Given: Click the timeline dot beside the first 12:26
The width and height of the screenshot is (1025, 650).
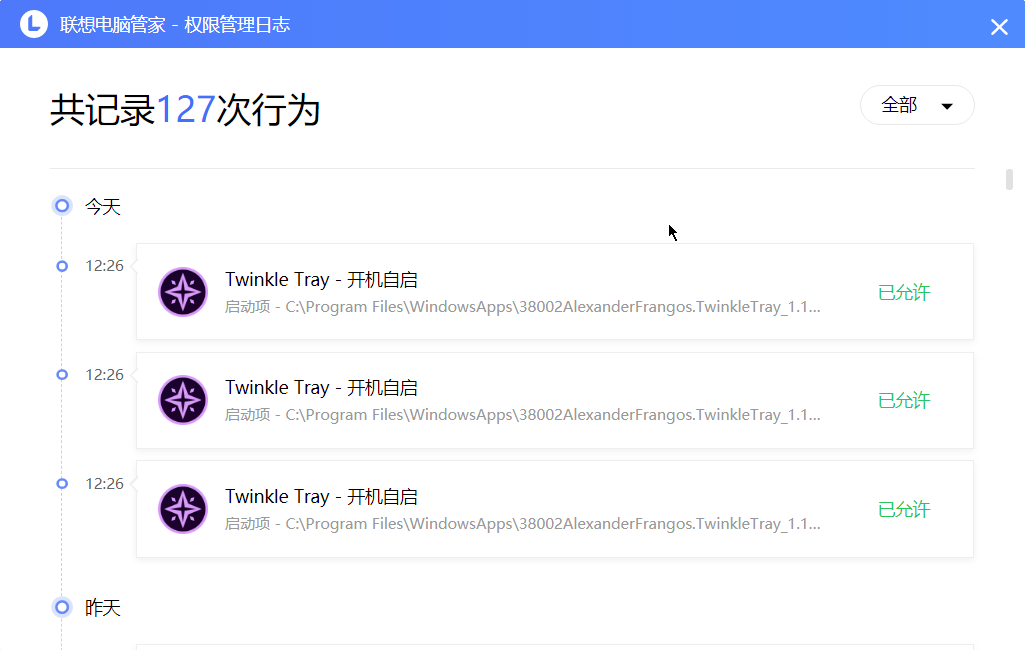Looking at the screenshot, I should 62,266.
